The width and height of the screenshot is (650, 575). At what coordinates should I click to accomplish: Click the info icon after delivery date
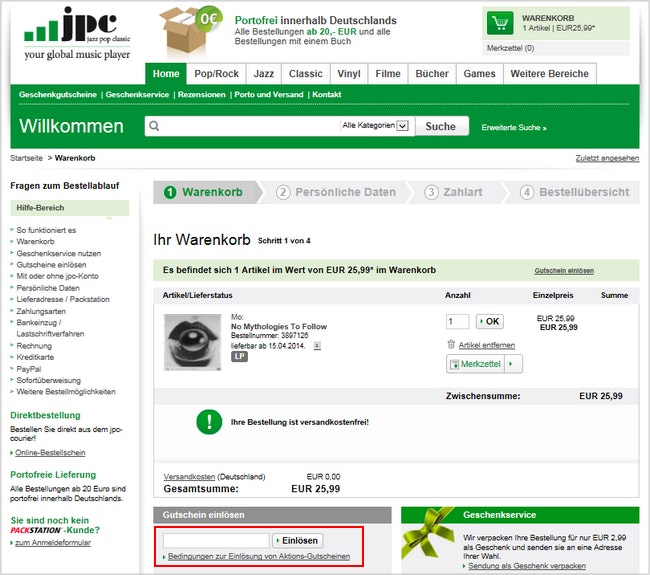[x=317, y=345]
